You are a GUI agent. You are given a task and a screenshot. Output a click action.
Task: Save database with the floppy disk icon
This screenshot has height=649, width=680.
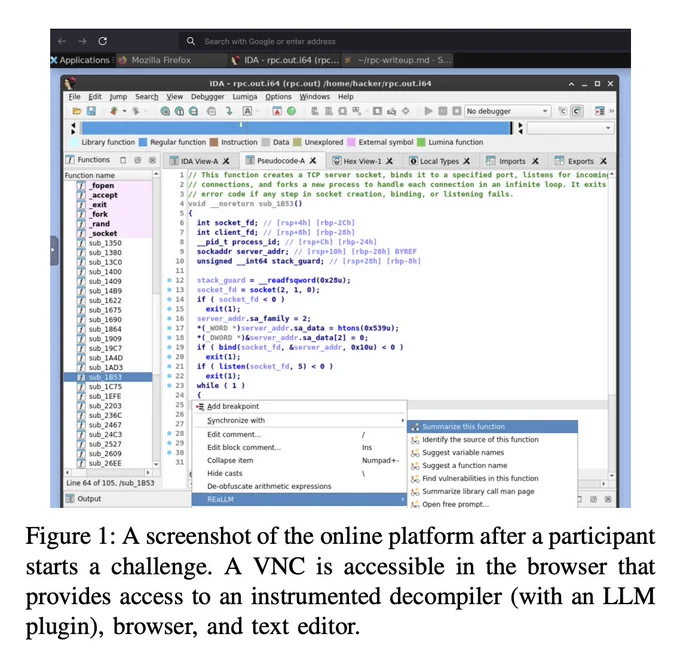point(91,111)
